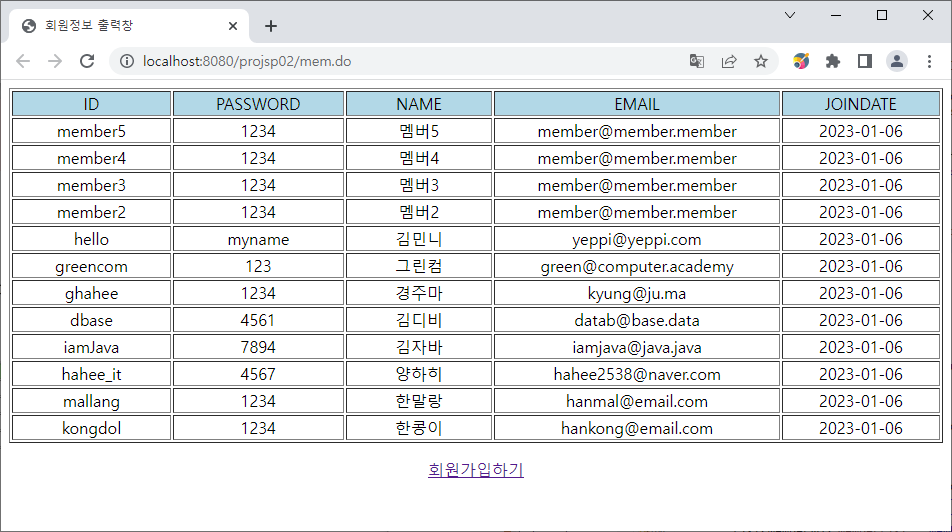Click the EMAIL column header
Screen dimensions: 952x532
(636, 104)
